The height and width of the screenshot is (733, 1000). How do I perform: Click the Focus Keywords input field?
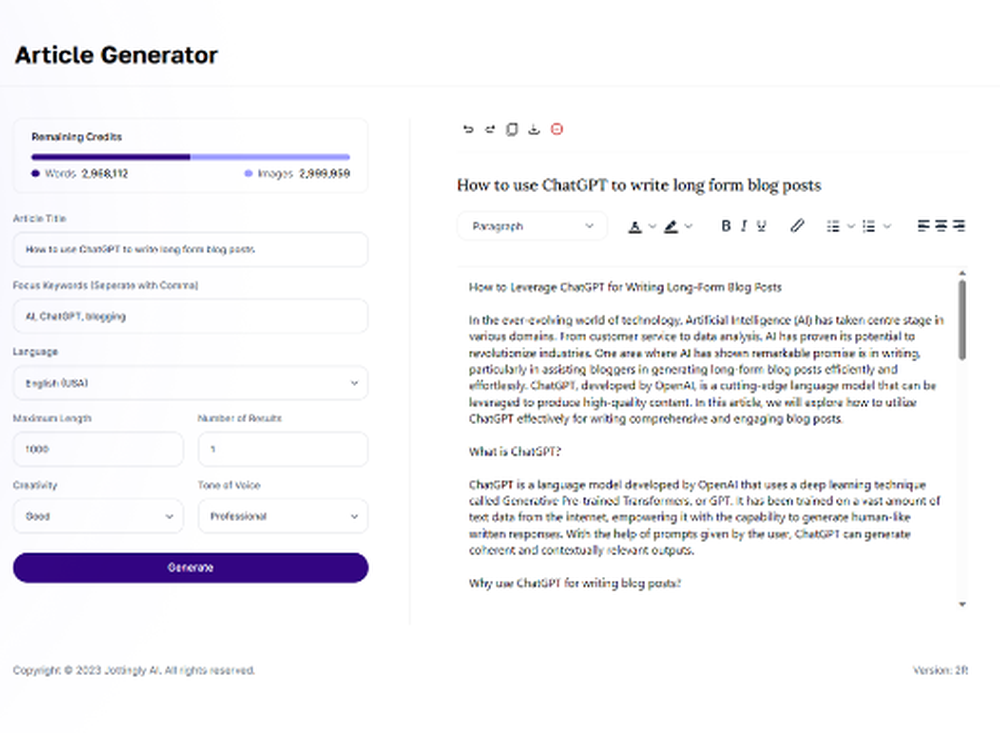coord(190,316)
